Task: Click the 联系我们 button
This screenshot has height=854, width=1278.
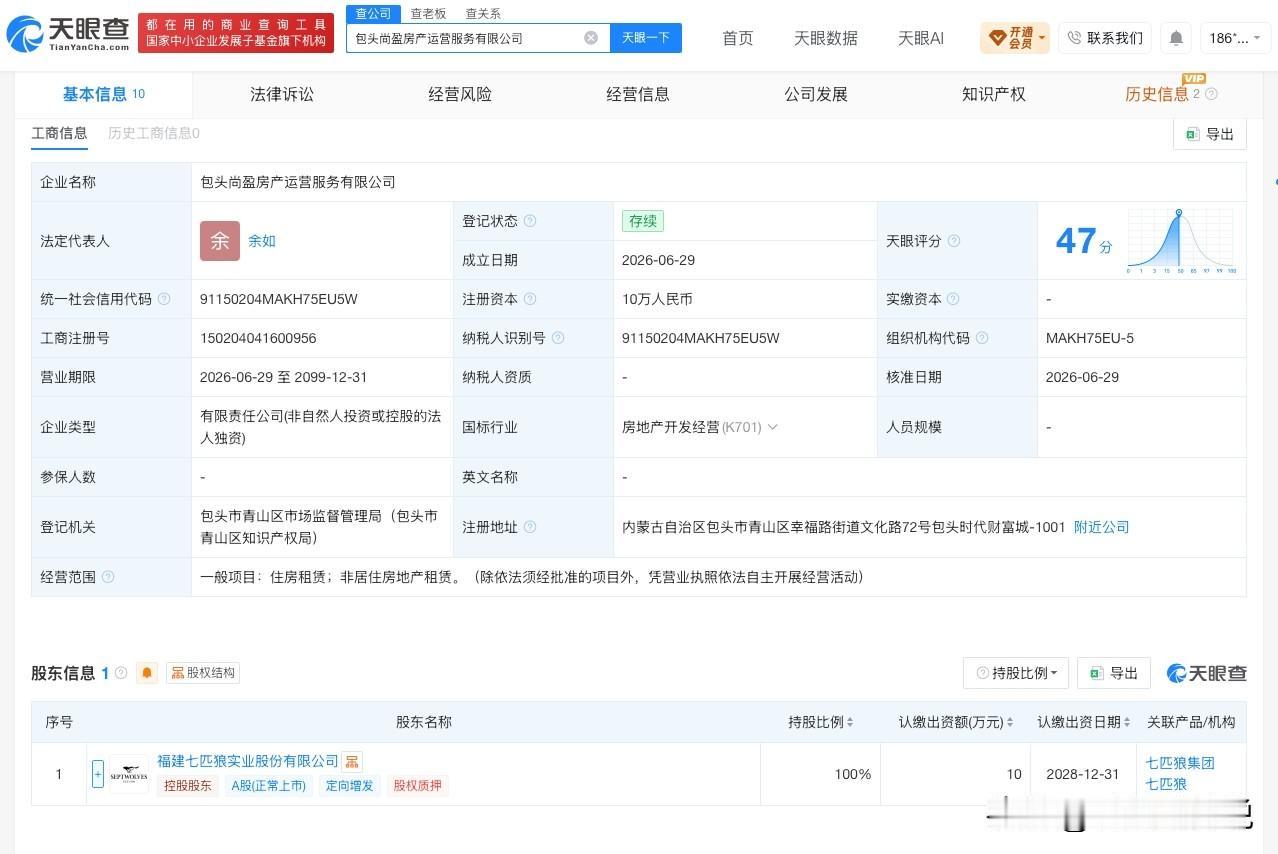Action: (1105, 38)
